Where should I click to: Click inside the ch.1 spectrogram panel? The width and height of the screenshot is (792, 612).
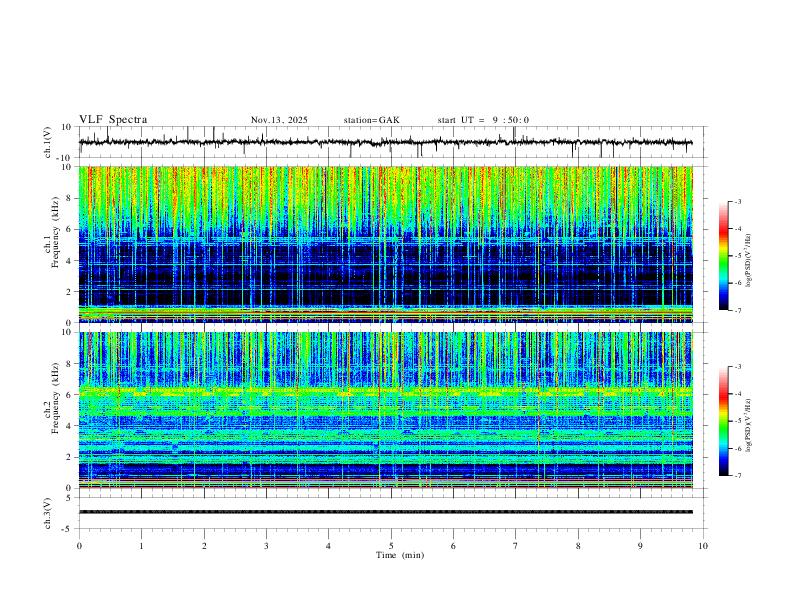(385, 244)
